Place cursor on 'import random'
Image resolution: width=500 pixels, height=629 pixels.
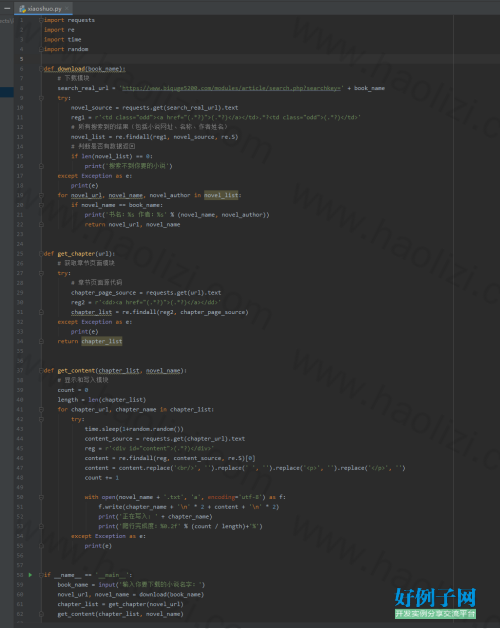click(66, 49)
